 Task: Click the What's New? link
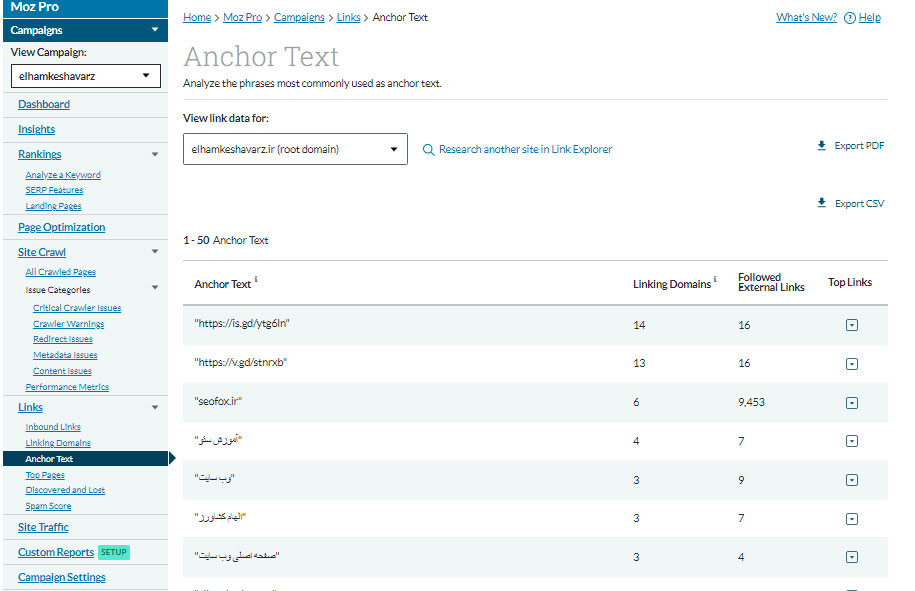click(806, 18)
